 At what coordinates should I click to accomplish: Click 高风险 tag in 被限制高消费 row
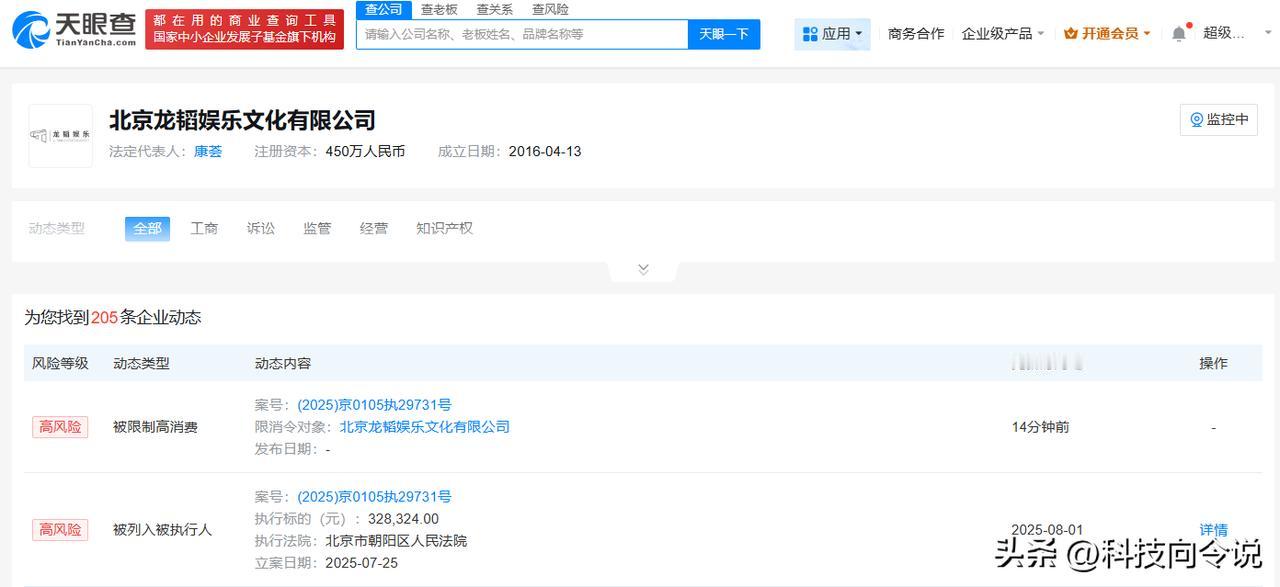60,427
